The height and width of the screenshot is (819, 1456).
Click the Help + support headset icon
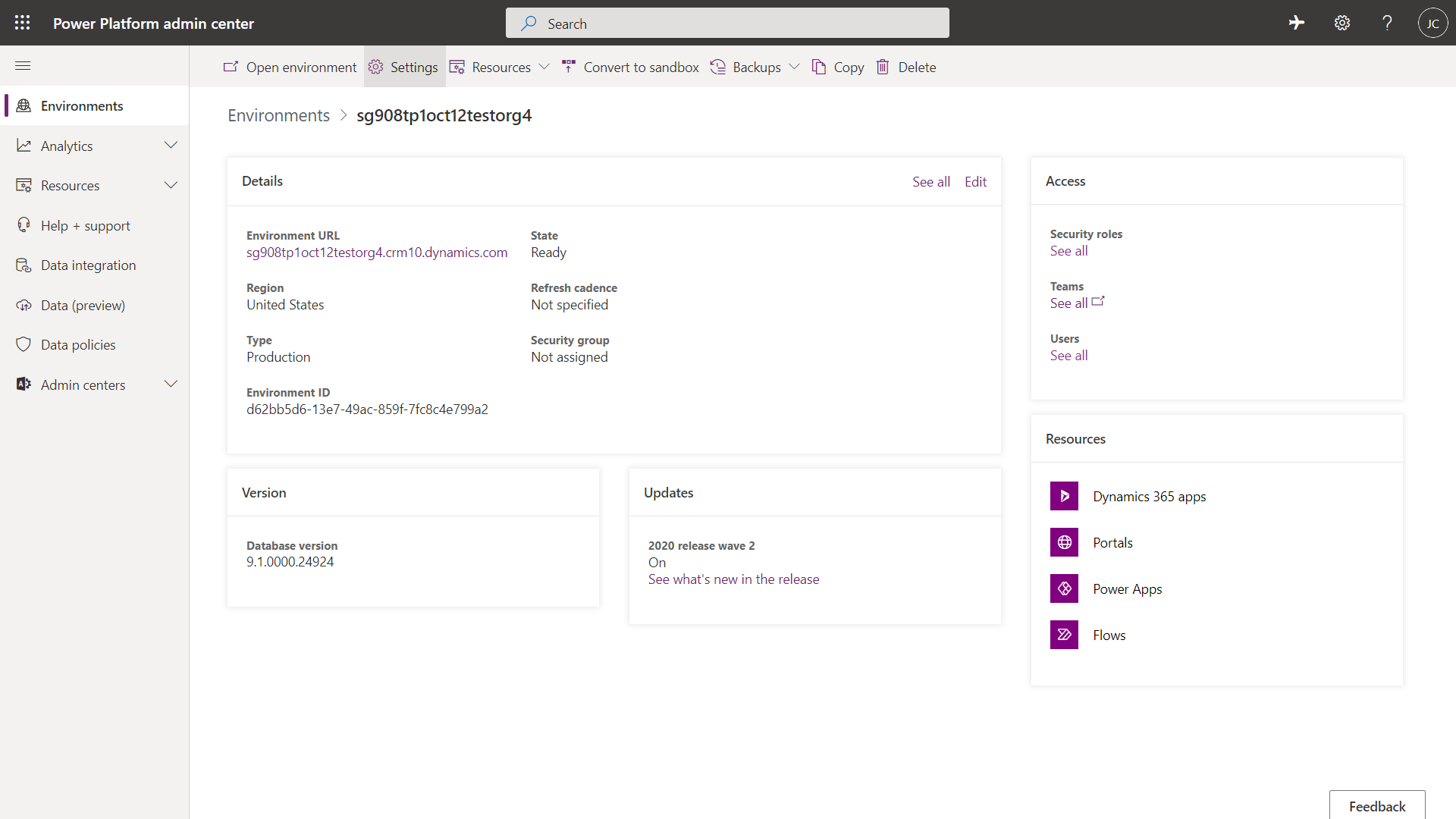24,225
